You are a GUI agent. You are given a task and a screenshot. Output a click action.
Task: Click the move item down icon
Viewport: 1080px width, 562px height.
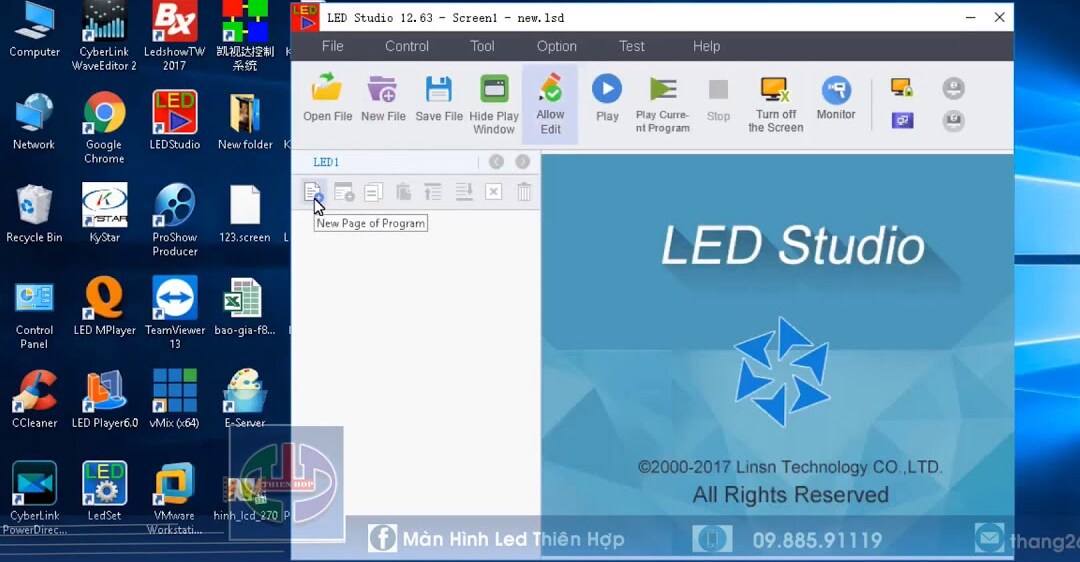coord(464,191)
